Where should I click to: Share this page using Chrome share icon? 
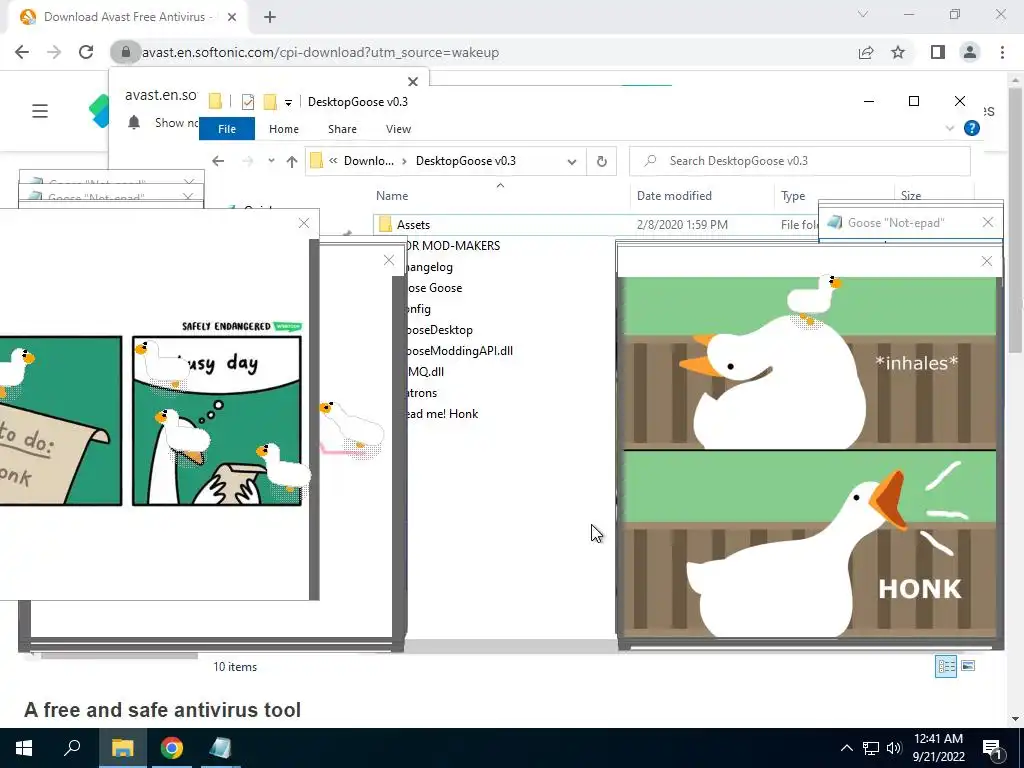point(866,52)
